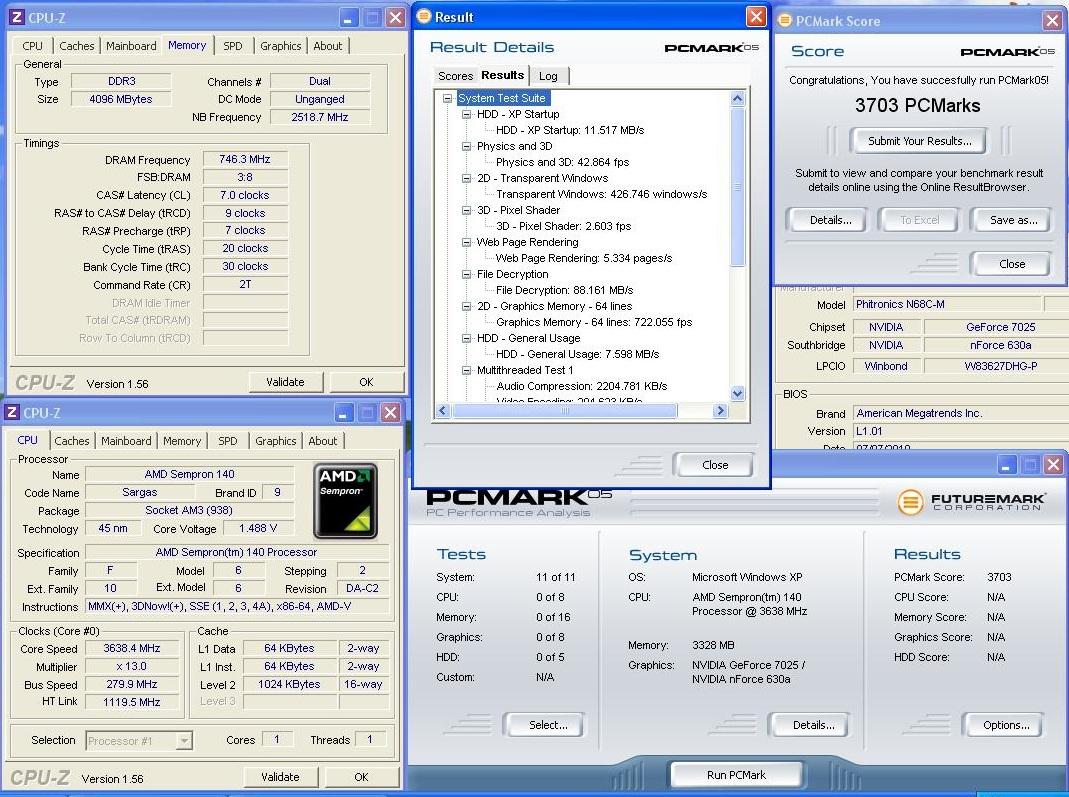The width and height of the screenshot is (1069, 797).
Task: Collapse the Physics and 3D node
Action: point(466,147)
